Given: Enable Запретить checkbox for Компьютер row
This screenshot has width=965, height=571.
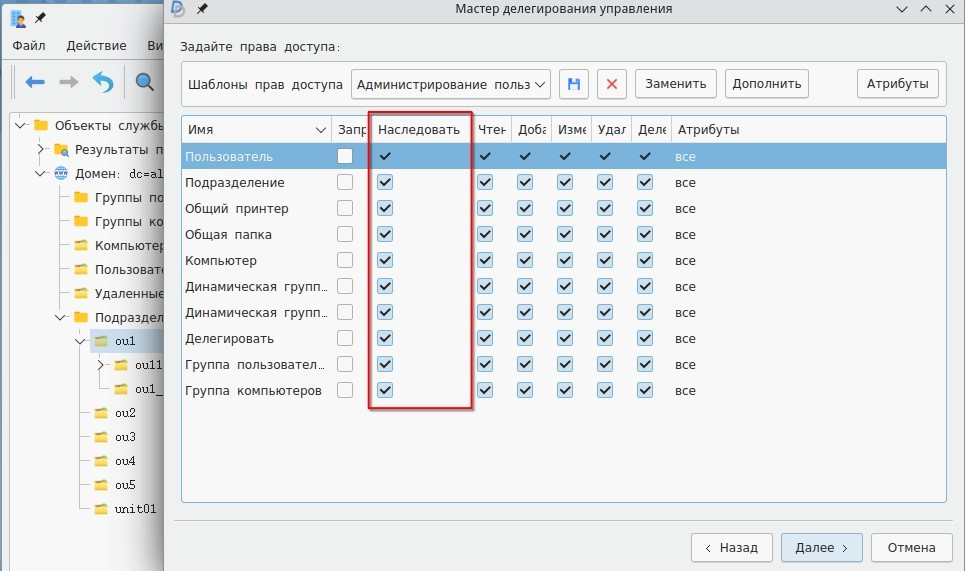Looking at the screenshot, I should [345, 261].
